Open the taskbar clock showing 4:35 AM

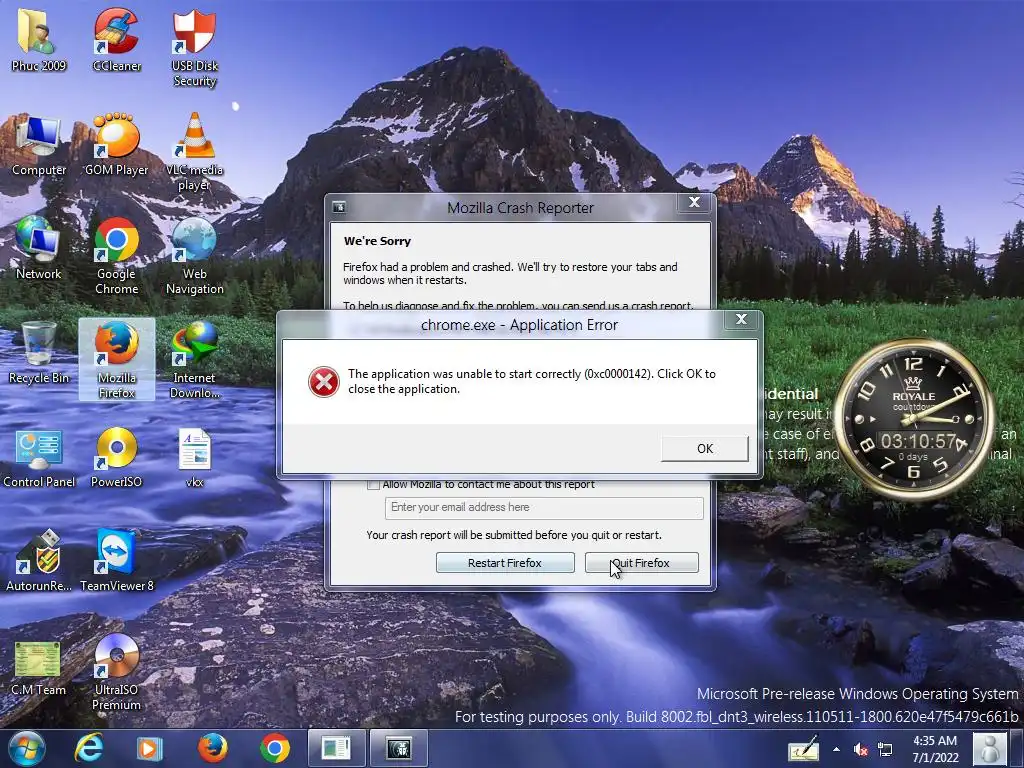(935, 748)
